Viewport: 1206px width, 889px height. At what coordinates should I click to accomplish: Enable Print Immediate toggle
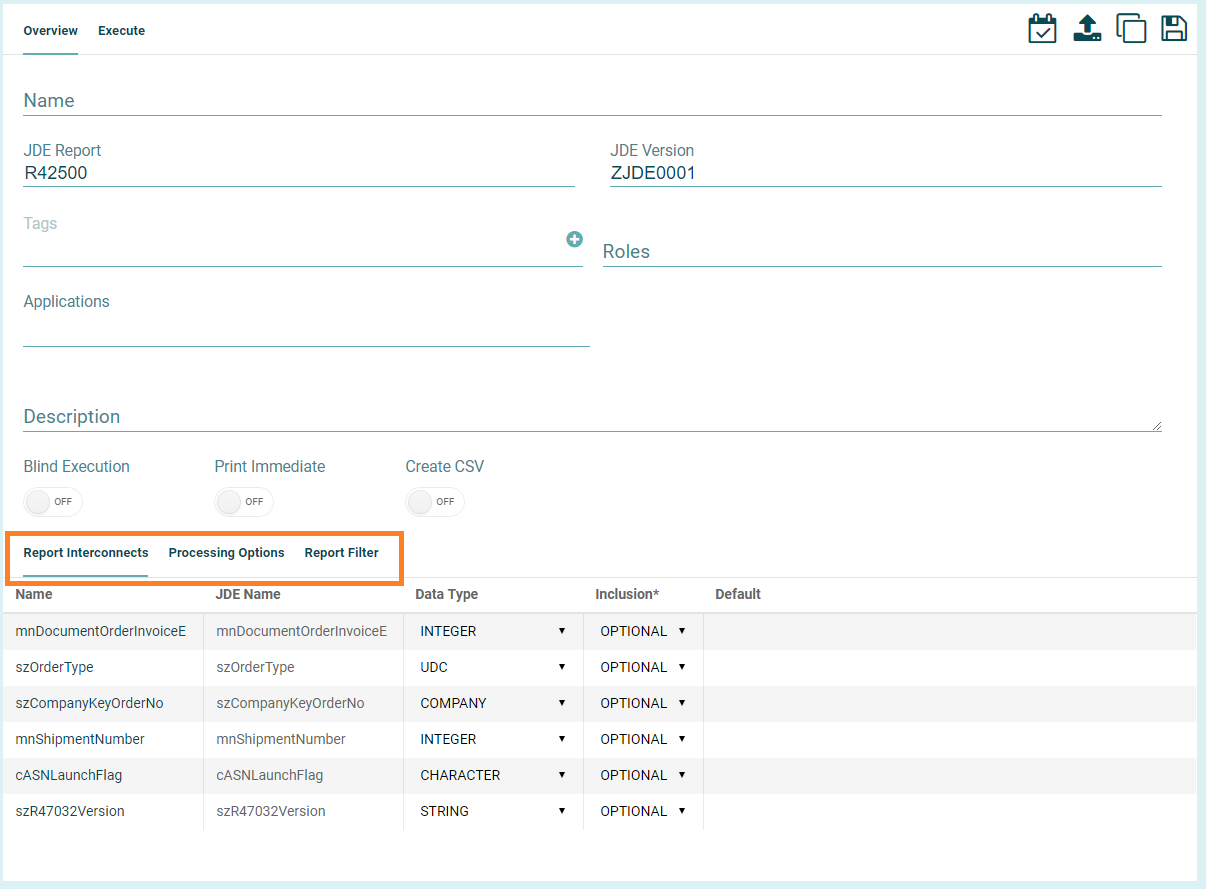click(244, 502)
